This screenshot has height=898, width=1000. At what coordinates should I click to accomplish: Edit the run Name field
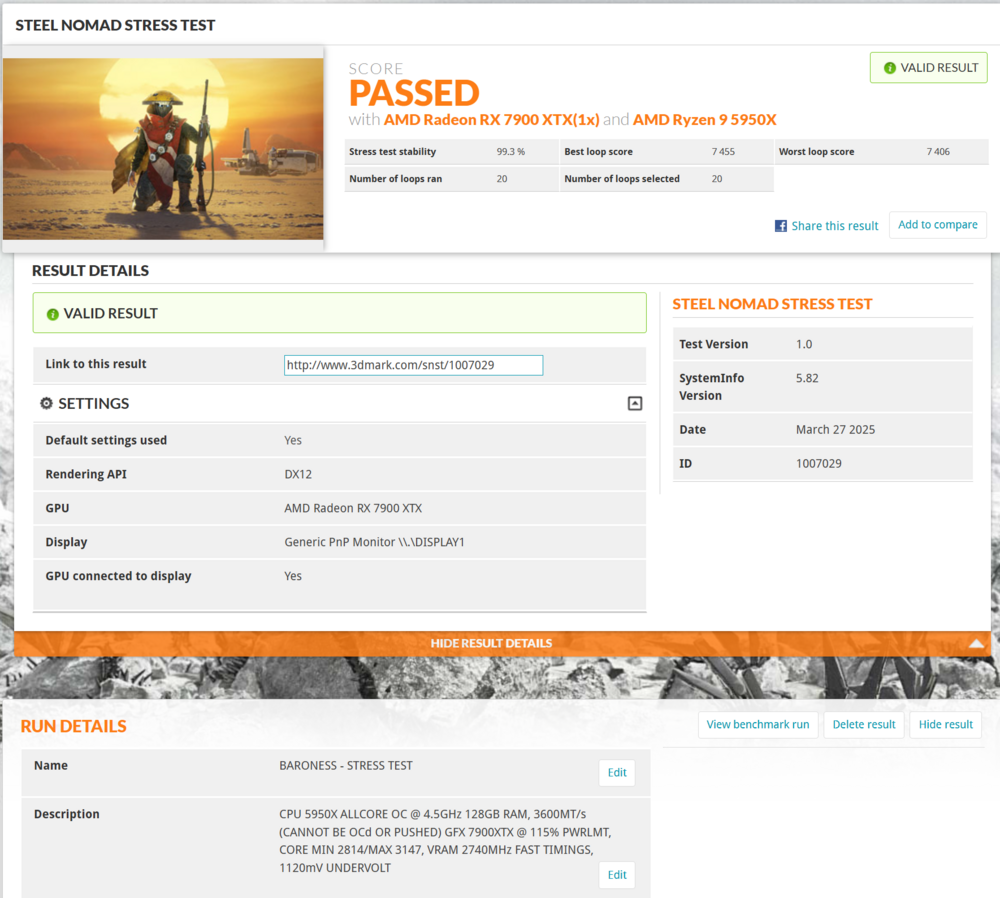[617, 772]
